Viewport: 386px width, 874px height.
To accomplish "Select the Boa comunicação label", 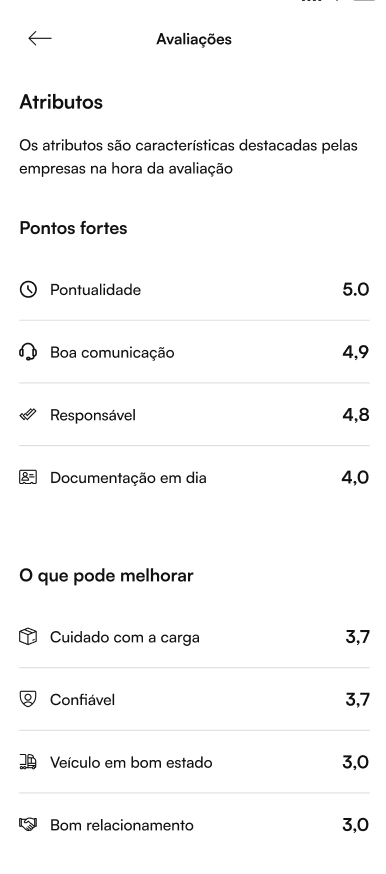I will pyautogui.click(x=112, y=353).
